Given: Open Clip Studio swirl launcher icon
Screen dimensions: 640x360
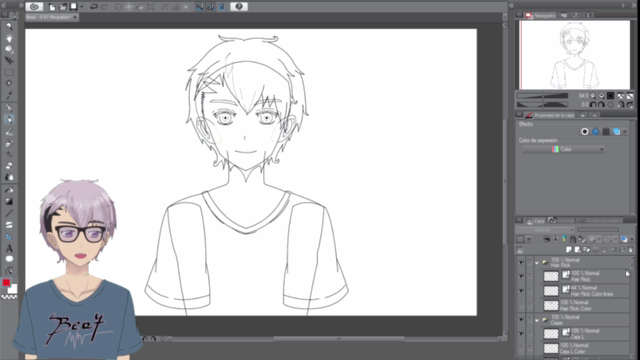Looking at the screenshot, I should tap(34, 7).
